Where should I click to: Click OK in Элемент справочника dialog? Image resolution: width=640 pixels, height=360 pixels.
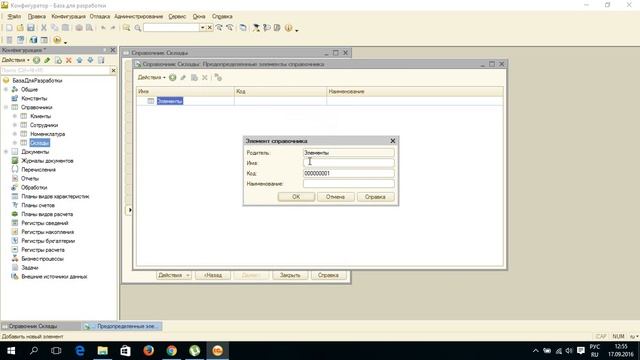[296, 197]
